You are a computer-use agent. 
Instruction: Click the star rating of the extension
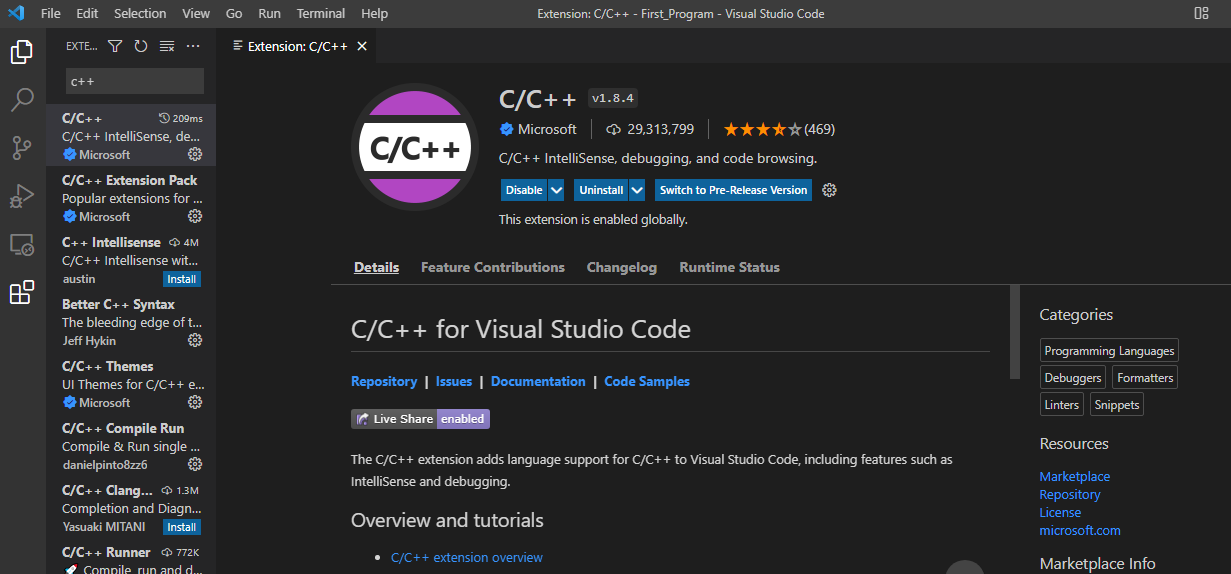coord(762,129)
